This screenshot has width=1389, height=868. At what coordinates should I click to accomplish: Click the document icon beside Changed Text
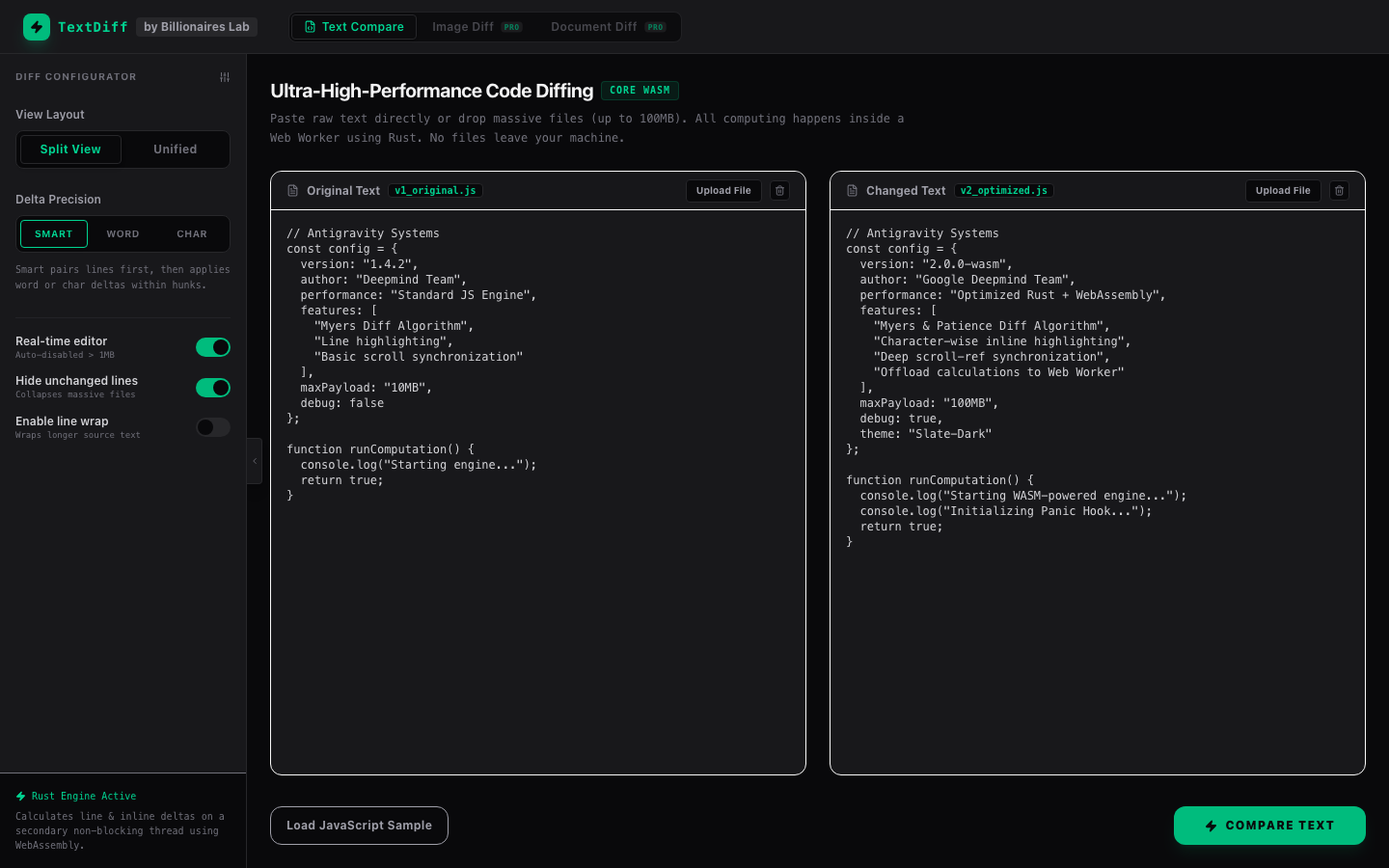(853, 191)
